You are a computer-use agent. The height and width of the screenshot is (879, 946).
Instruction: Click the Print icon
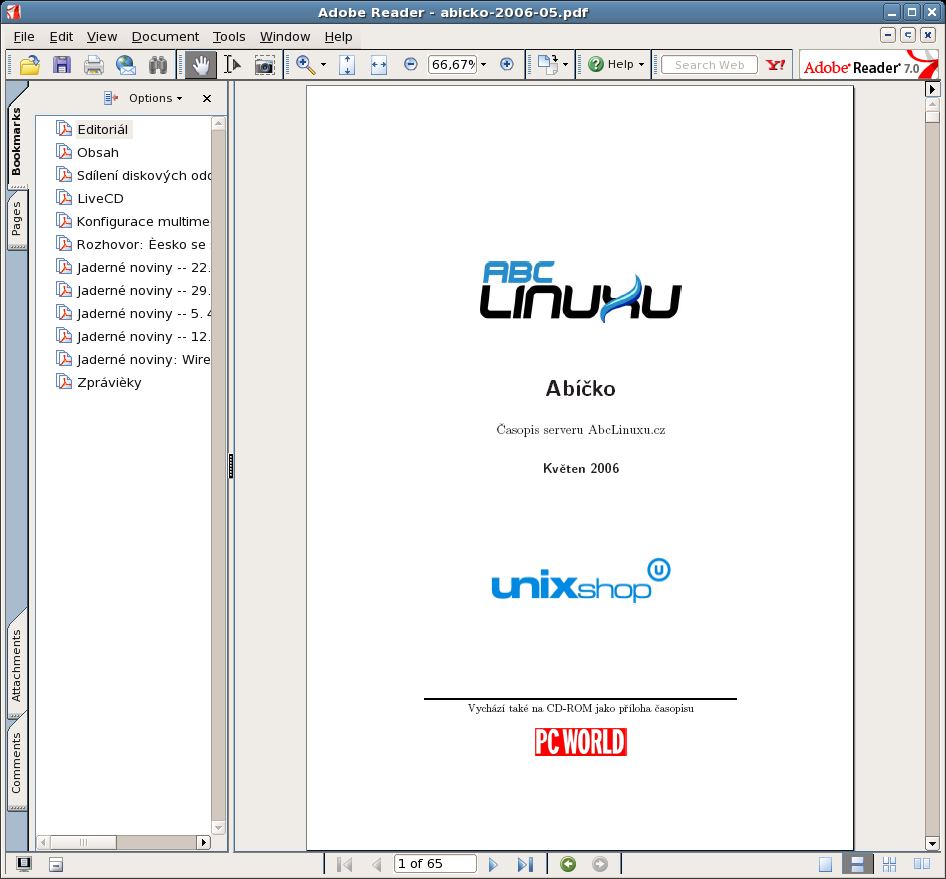[x=94, y=65]
